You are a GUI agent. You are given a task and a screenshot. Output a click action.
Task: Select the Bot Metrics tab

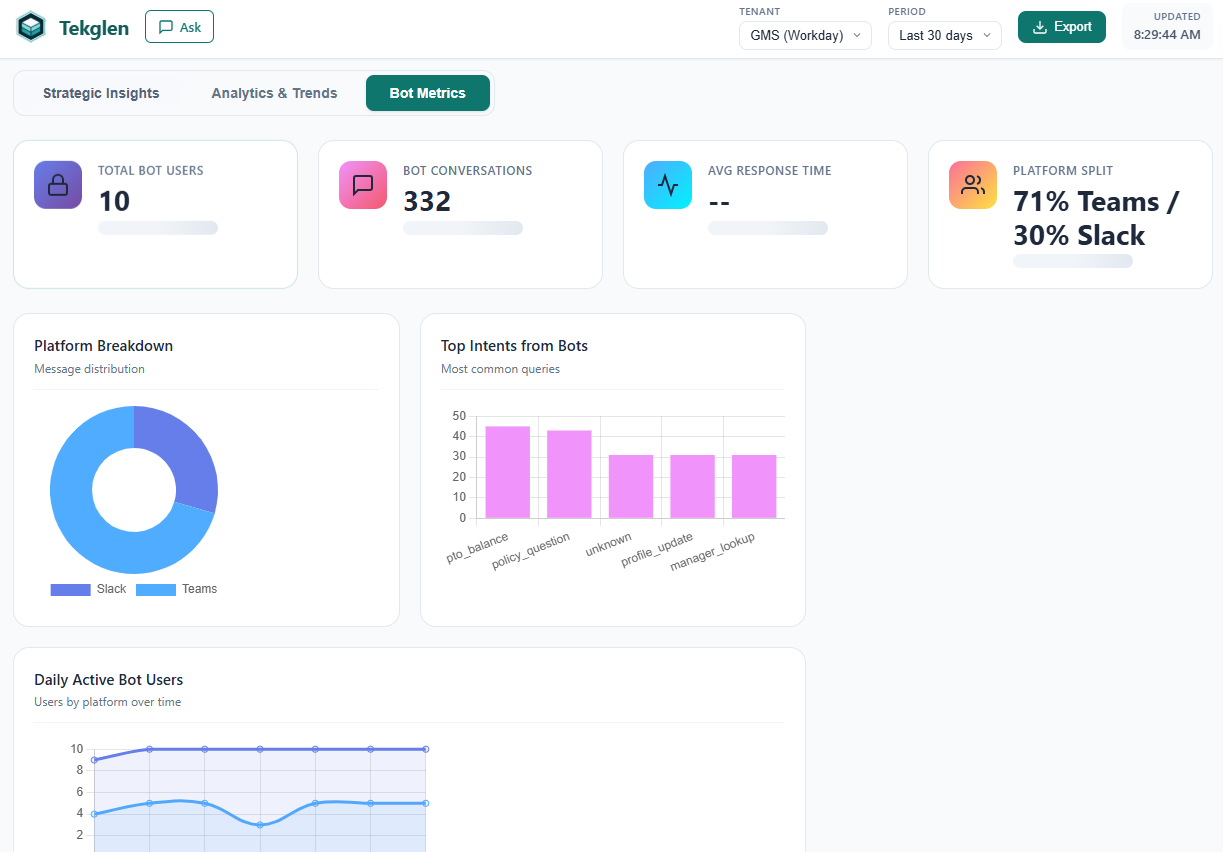coord(427,92)
